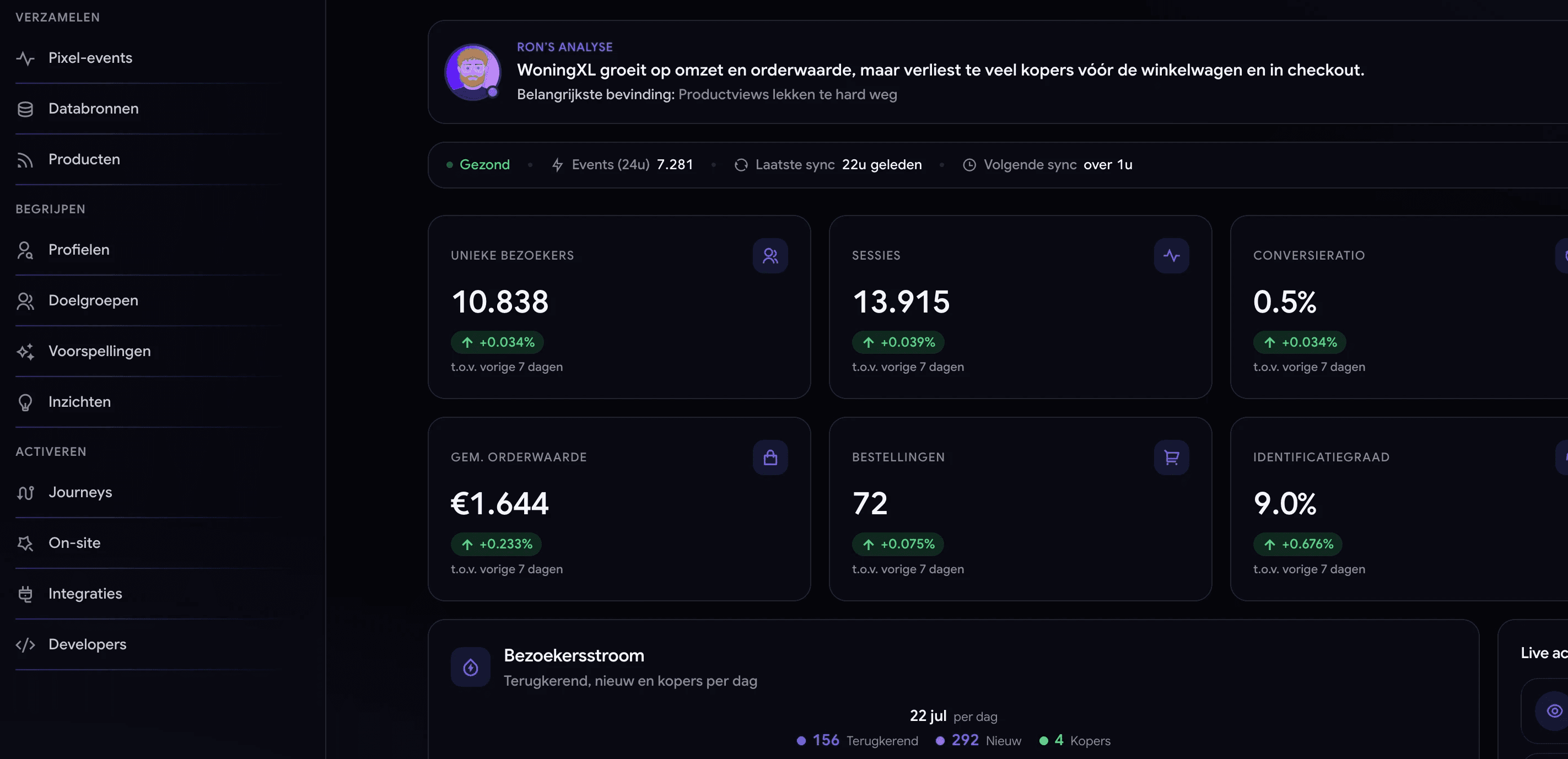Viewport: 1568px width, 759px height.
Task: Click the Doelgroepen people icon
Action: [25, 300]
